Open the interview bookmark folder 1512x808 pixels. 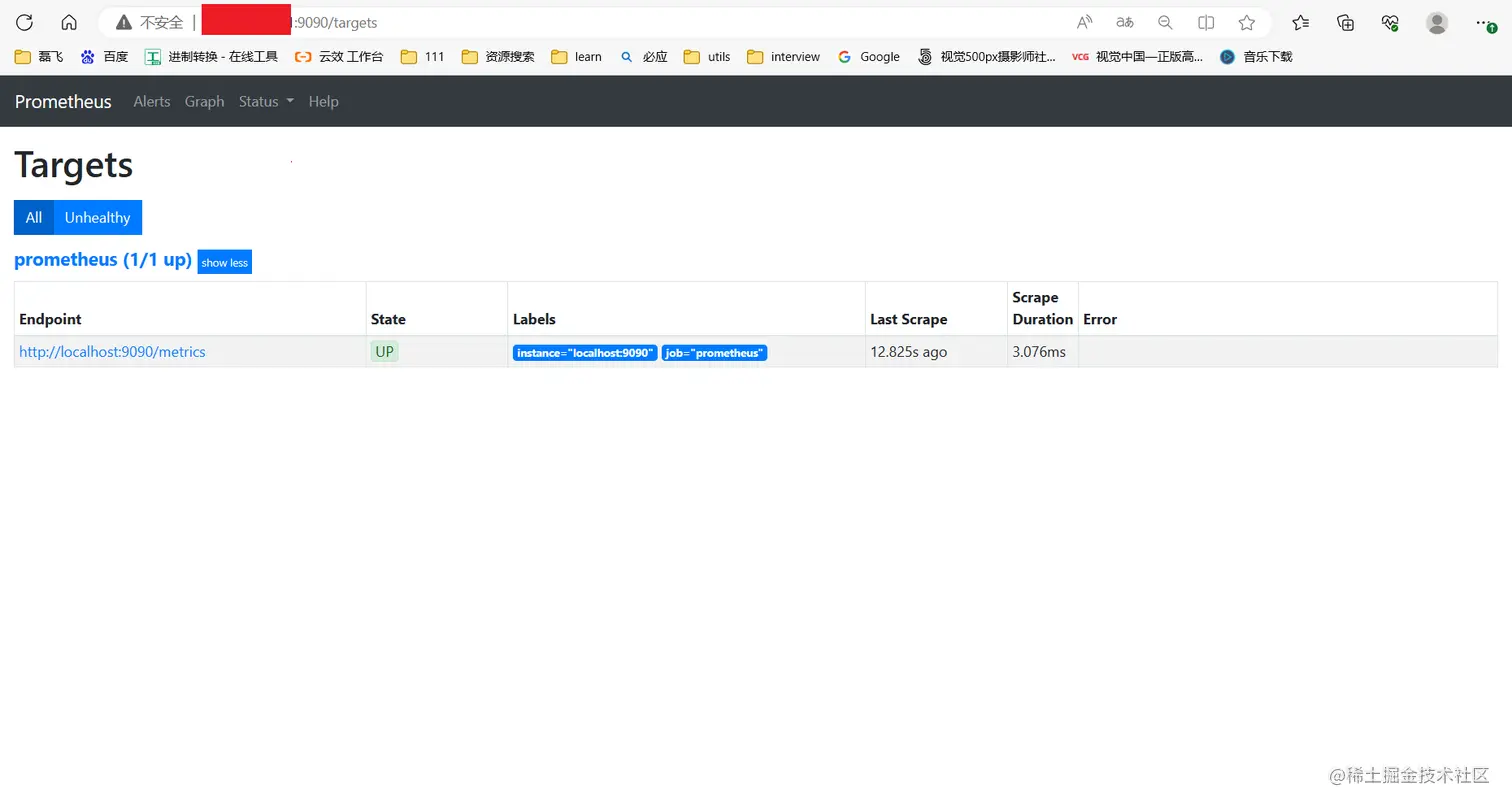[x=783, y=57]
